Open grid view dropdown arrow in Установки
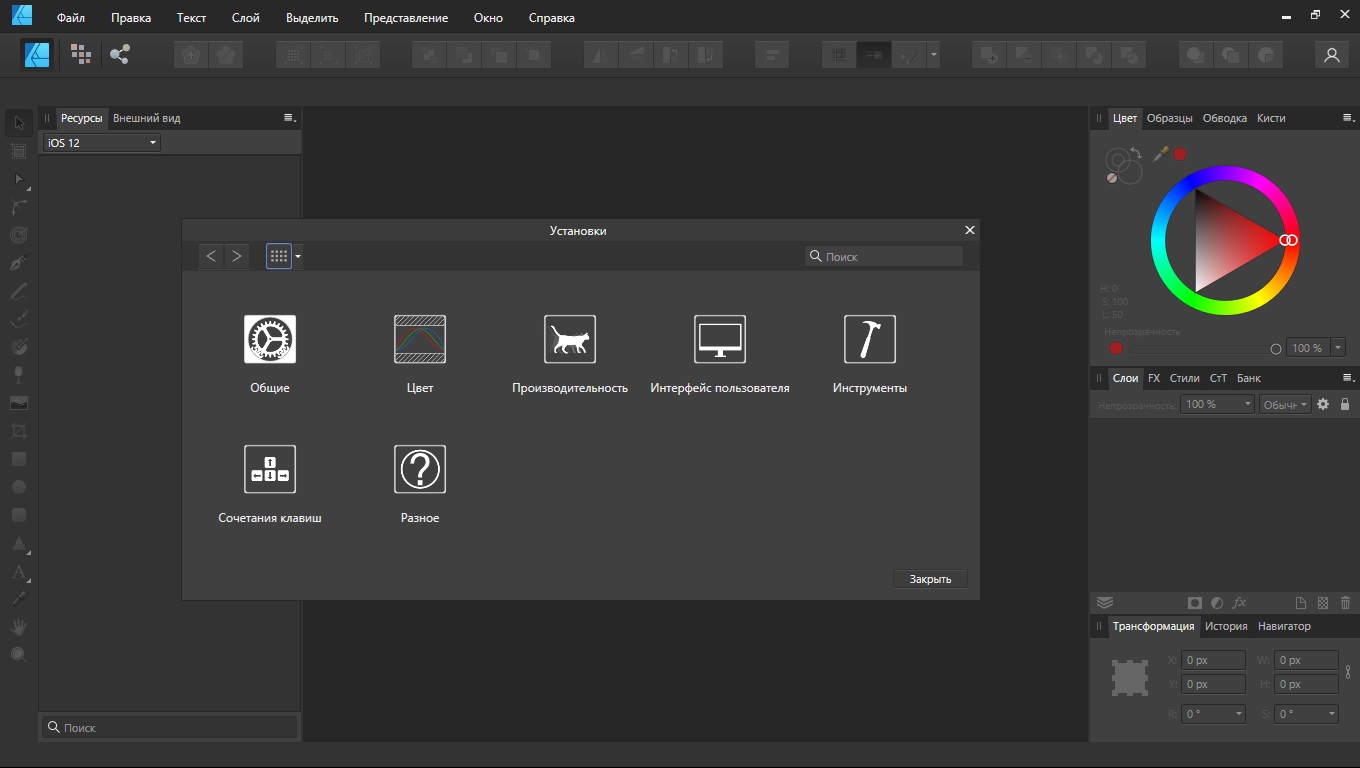1360x768 pixels. click(298, 257)
